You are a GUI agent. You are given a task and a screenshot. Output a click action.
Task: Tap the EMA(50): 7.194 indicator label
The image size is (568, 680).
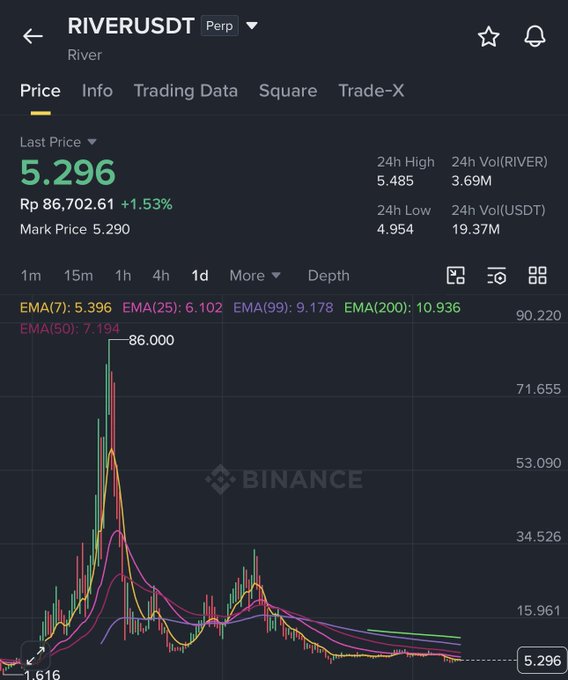[x=69, y=328]
